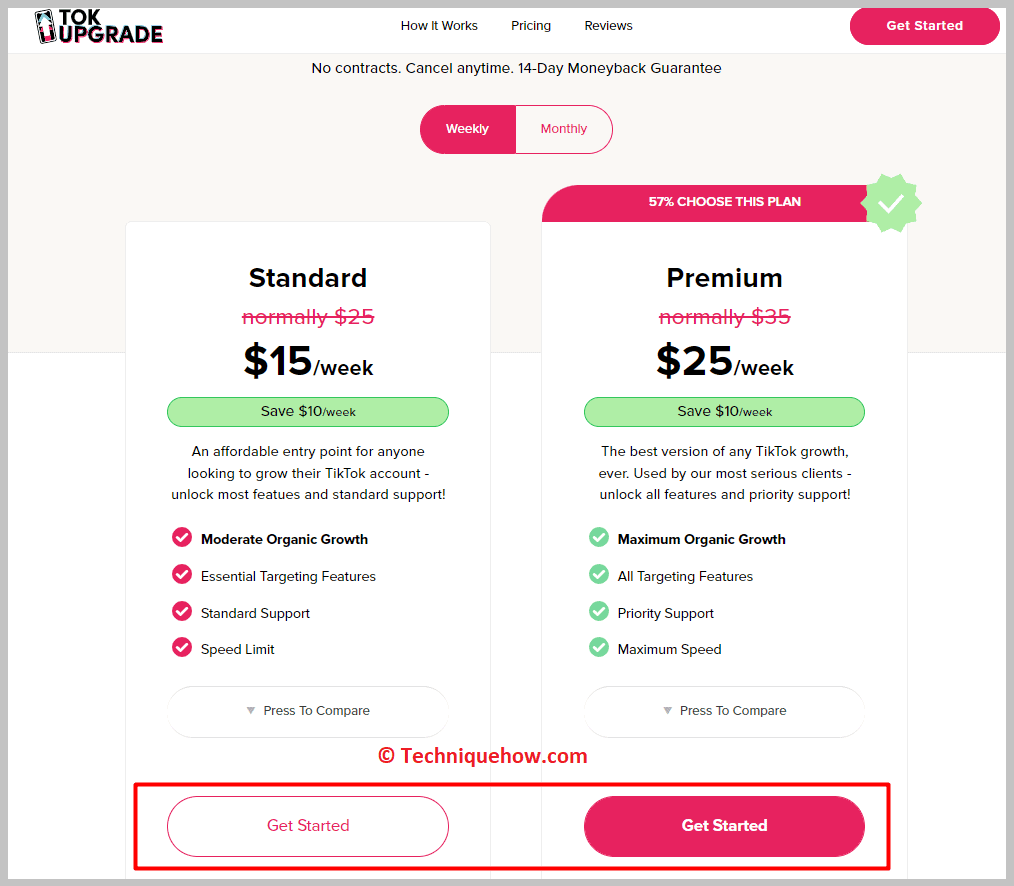Click Get Started in the header
The height and width of the screenshot is (886, 1014).
point(925,26)
